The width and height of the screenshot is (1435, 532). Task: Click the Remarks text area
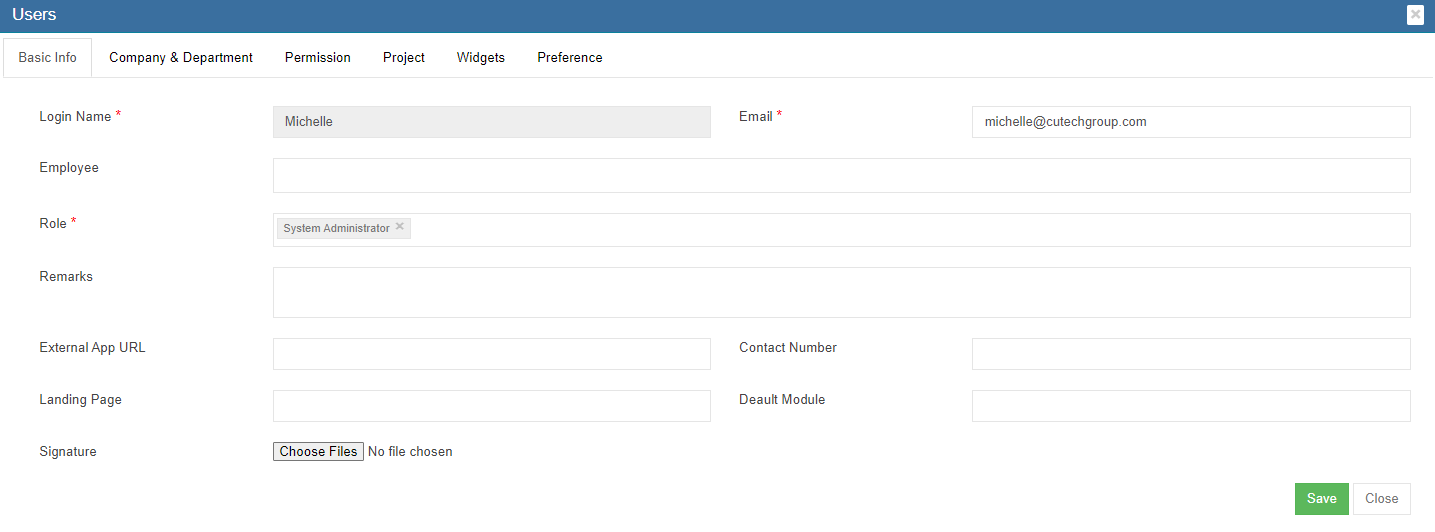(841, 292)
